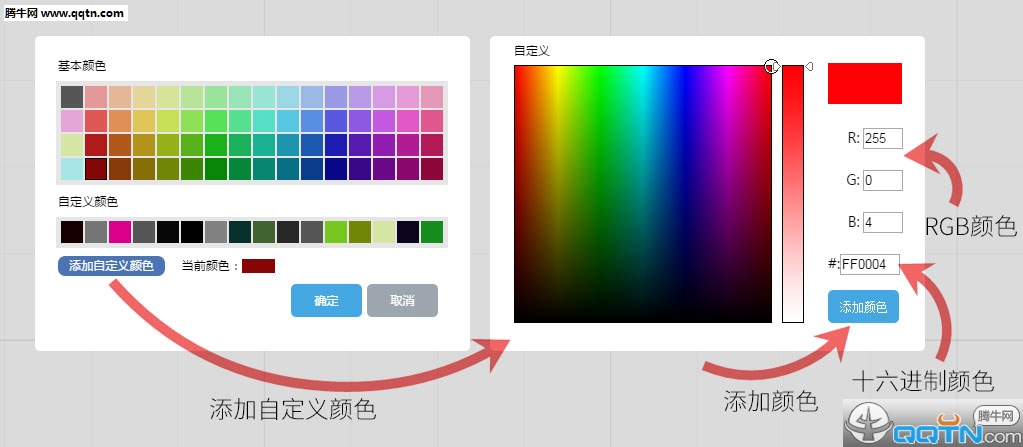Click the 确定 confirm button
Image resolution: width=1023 pixels, height=447 pixels.
click(x=326, y=301)
